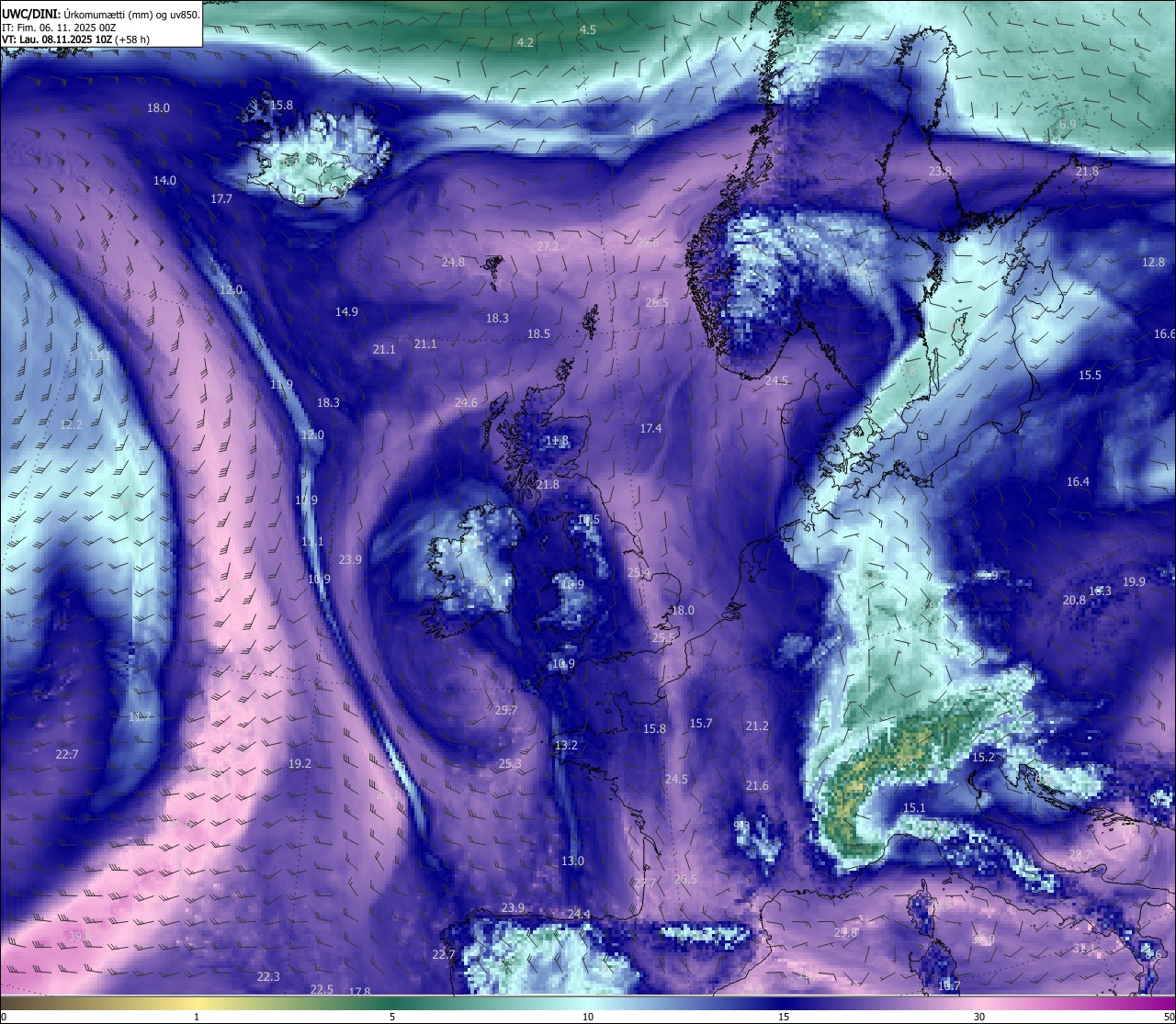Select the 14.9 value south of Iceland
The width and height of the screenshot is (1176, 1024).
(x=346, y=311)
